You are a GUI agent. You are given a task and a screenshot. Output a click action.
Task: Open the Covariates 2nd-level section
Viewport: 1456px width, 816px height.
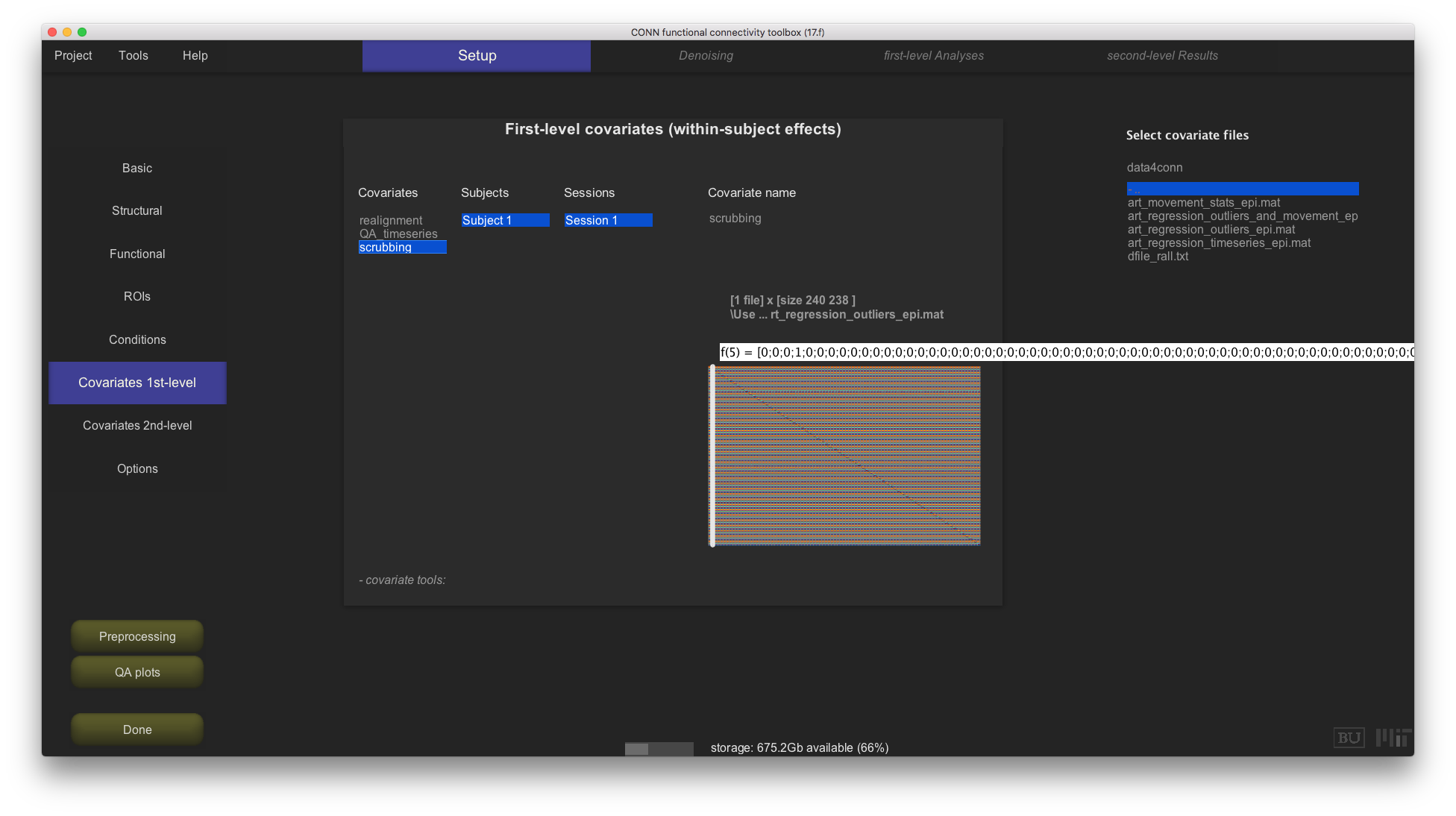tap(137, 425)
